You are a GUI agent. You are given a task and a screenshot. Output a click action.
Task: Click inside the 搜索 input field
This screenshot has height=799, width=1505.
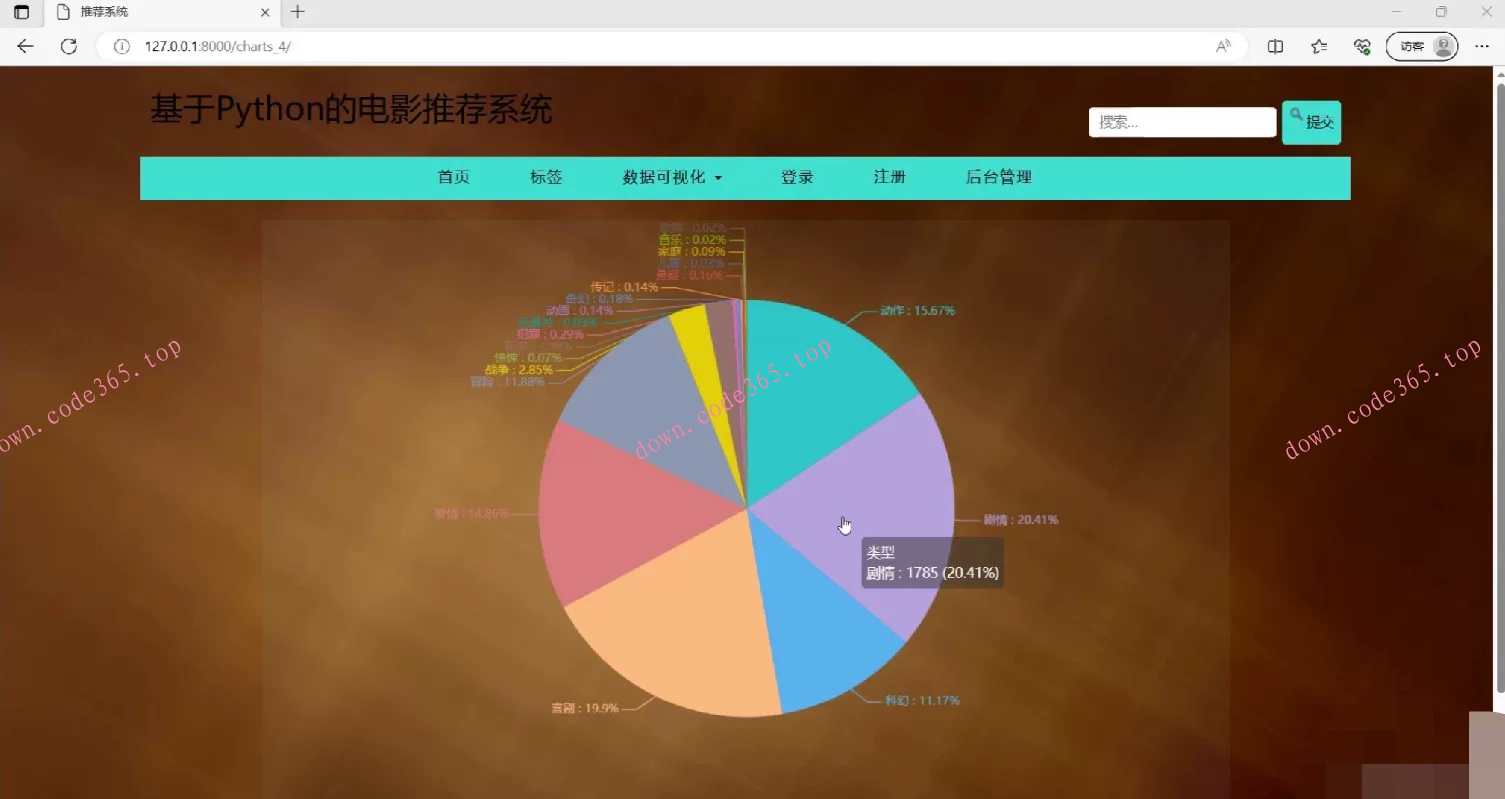[x=1181, y=121]
